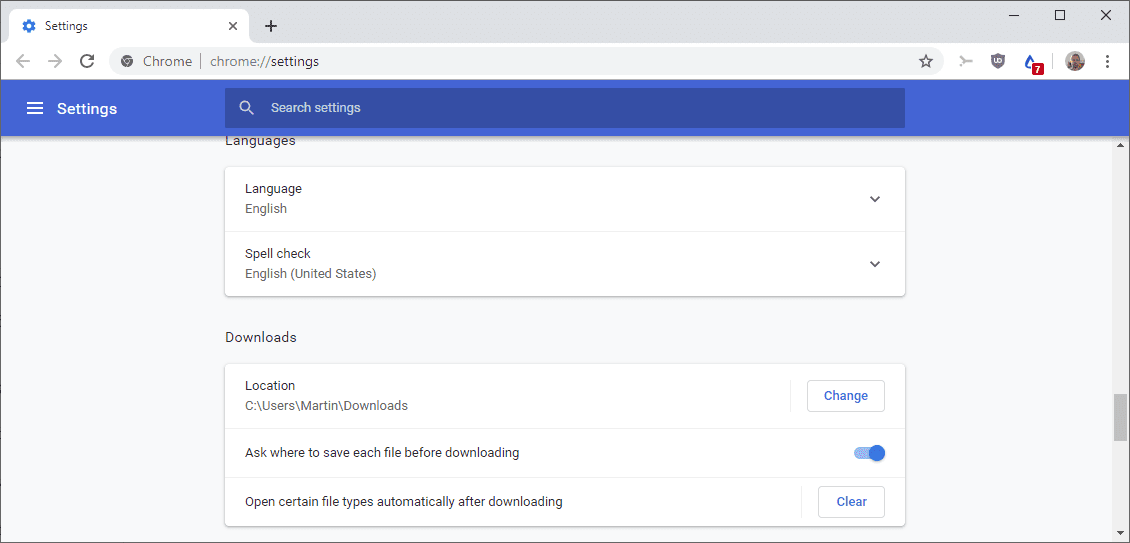Click the magnifier icon in Search settings
Image resolution: width=1130 pixels, height=543 pixels.
pyautogui.click(x=246, y=108)
